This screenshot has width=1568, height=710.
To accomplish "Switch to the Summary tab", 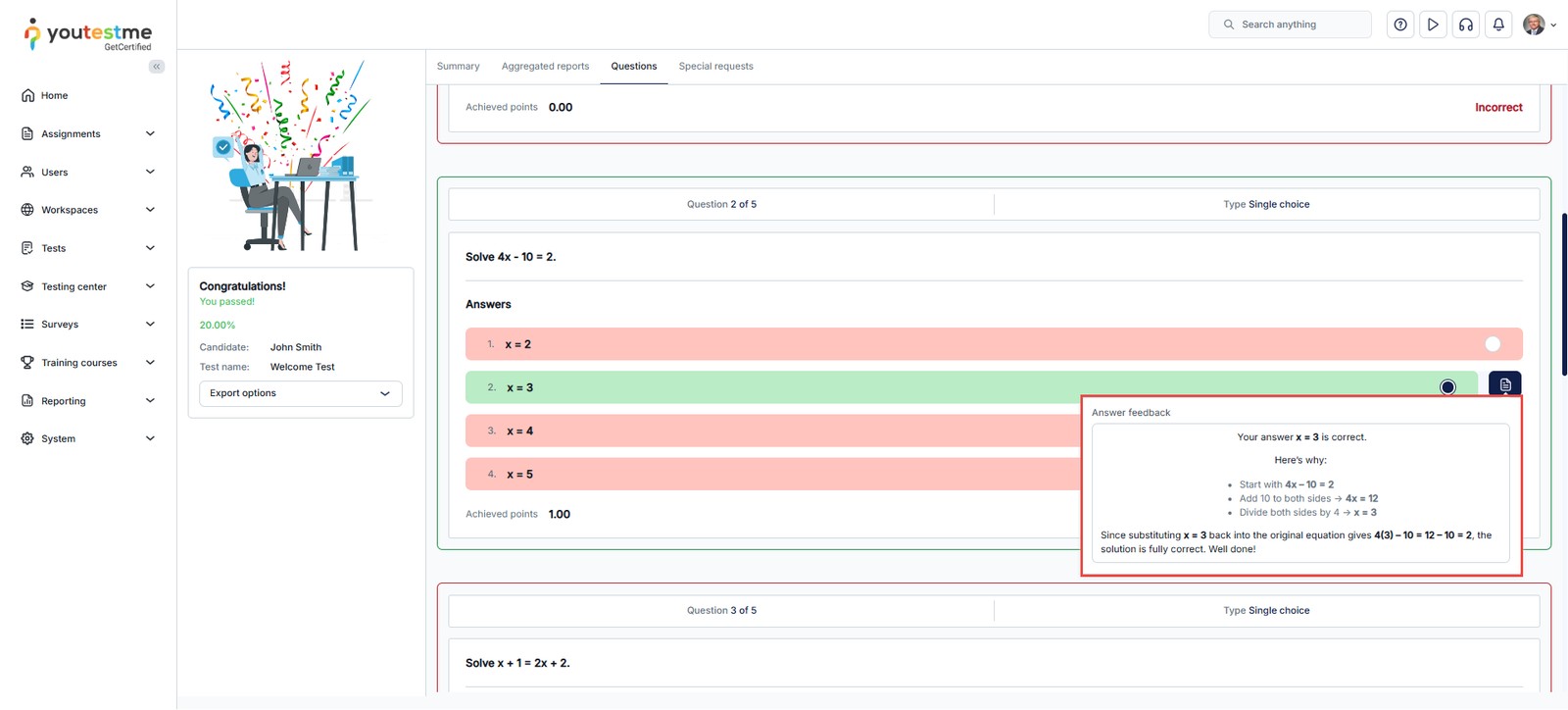I will pos(458,67).
